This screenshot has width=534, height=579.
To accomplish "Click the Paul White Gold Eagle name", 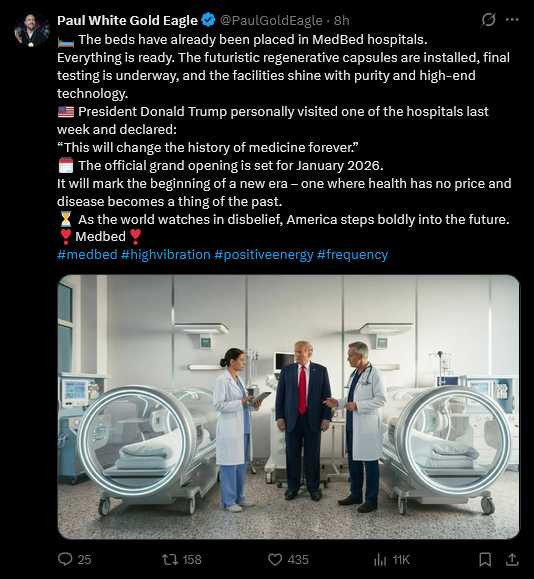I will coord(127,20).
